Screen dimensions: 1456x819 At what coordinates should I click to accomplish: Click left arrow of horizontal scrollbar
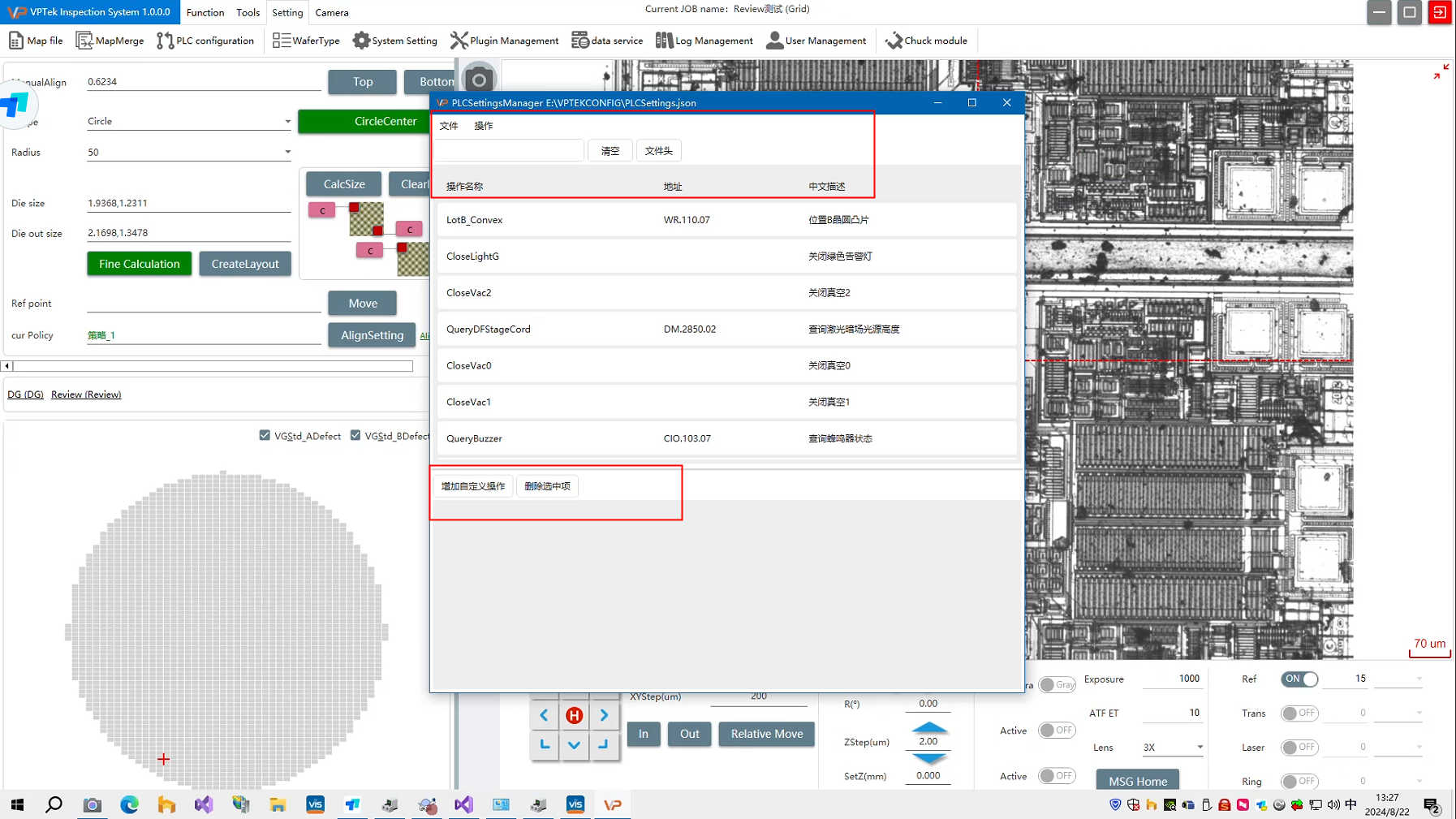click(x=7, y=366)
